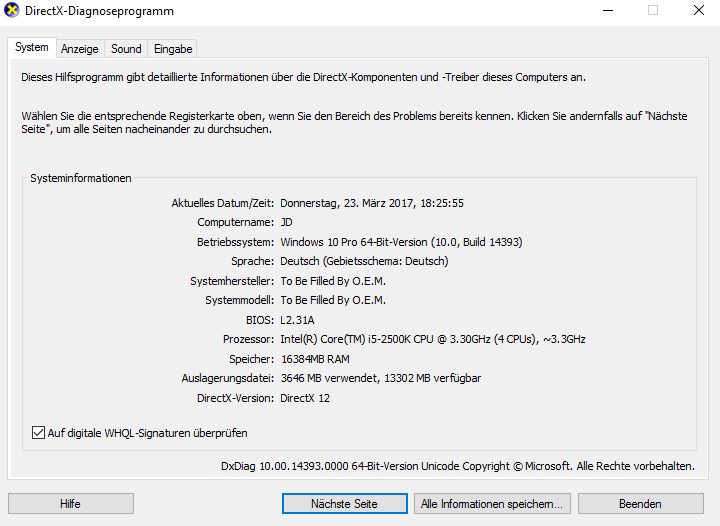720x526 pixels.
Task: Select the Eingabe tab
Action: 173,49
